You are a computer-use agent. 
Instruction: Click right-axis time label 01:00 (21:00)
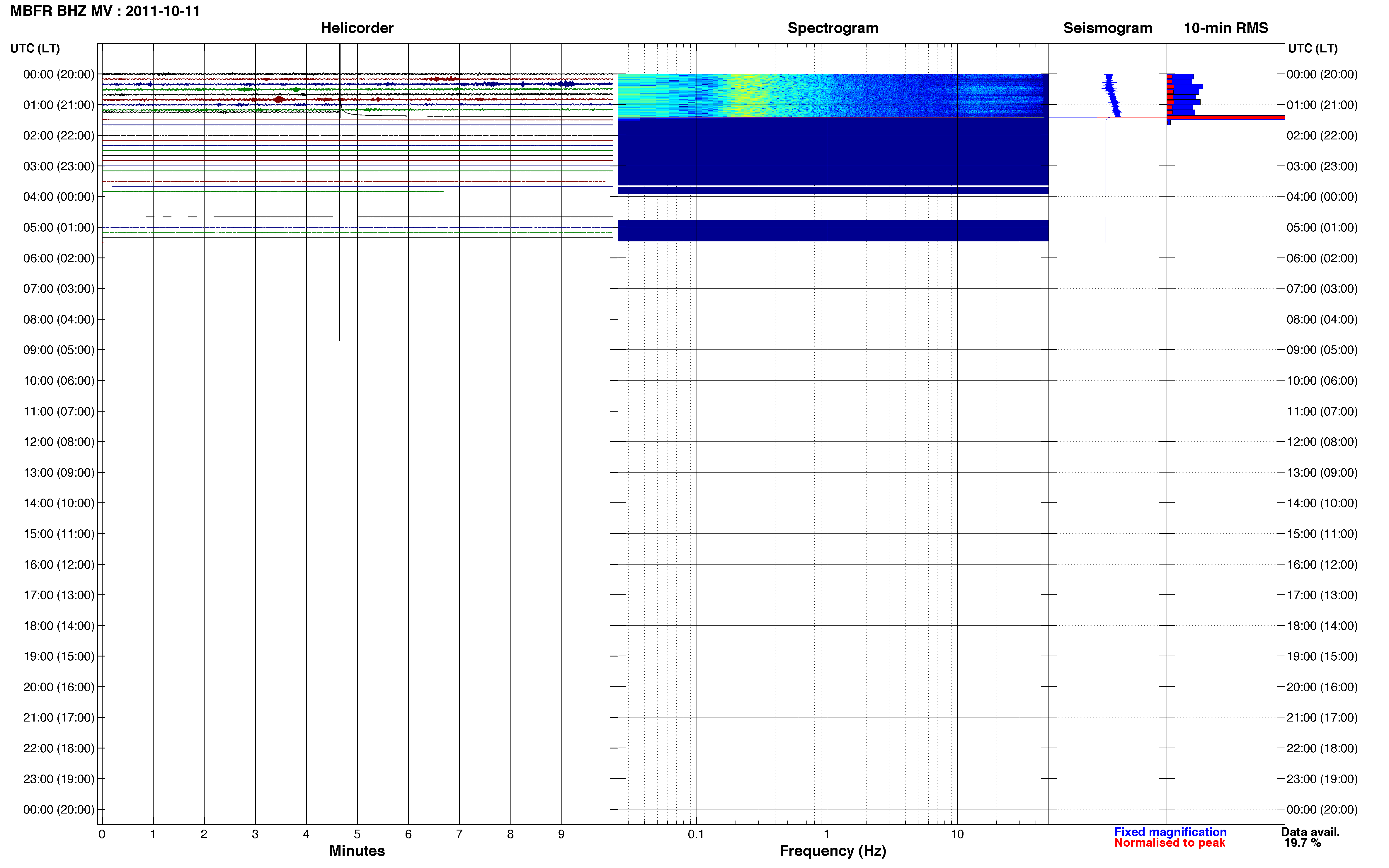[x=1322, y=105]
